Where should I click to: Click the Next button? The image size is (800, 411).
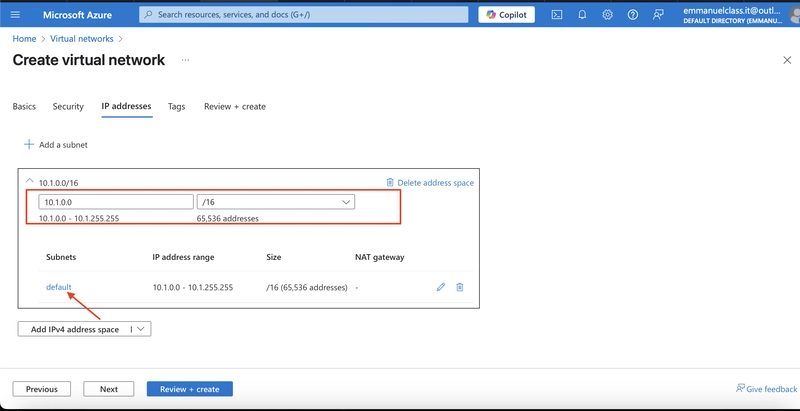point(109,389)
